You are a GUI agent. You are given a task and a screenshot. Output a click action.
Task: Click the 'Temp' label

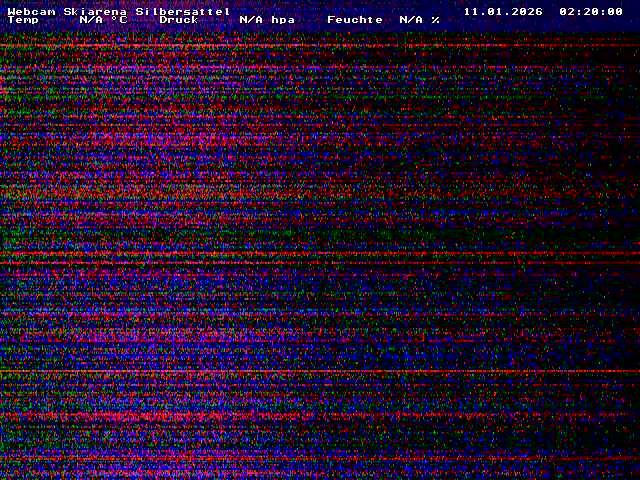point(23,20)
